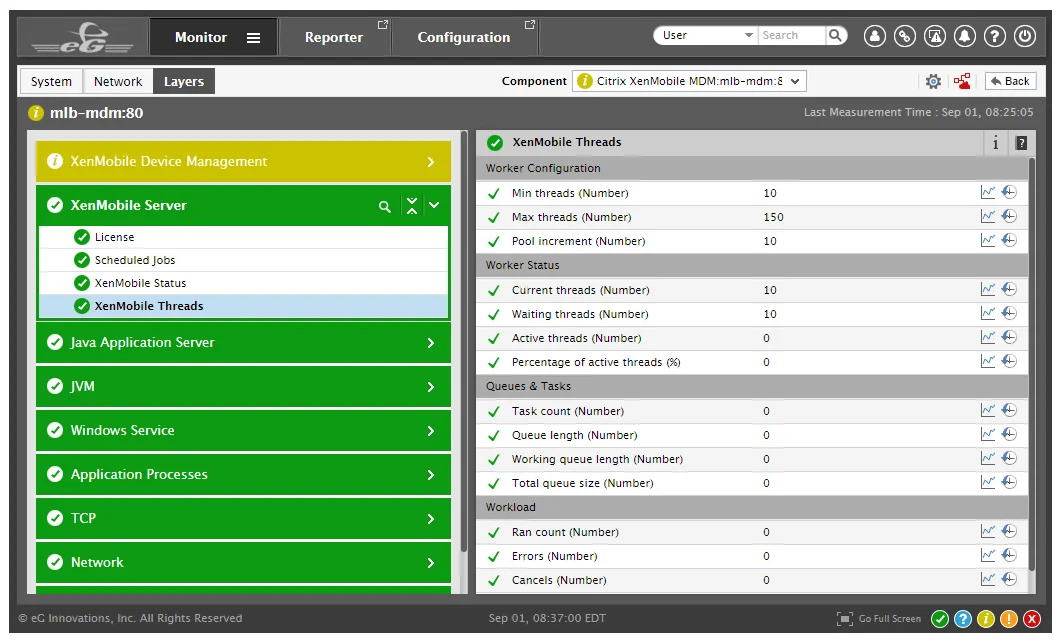Click the Back button
1062x643 pixels.
click(x=1011, y=81)
